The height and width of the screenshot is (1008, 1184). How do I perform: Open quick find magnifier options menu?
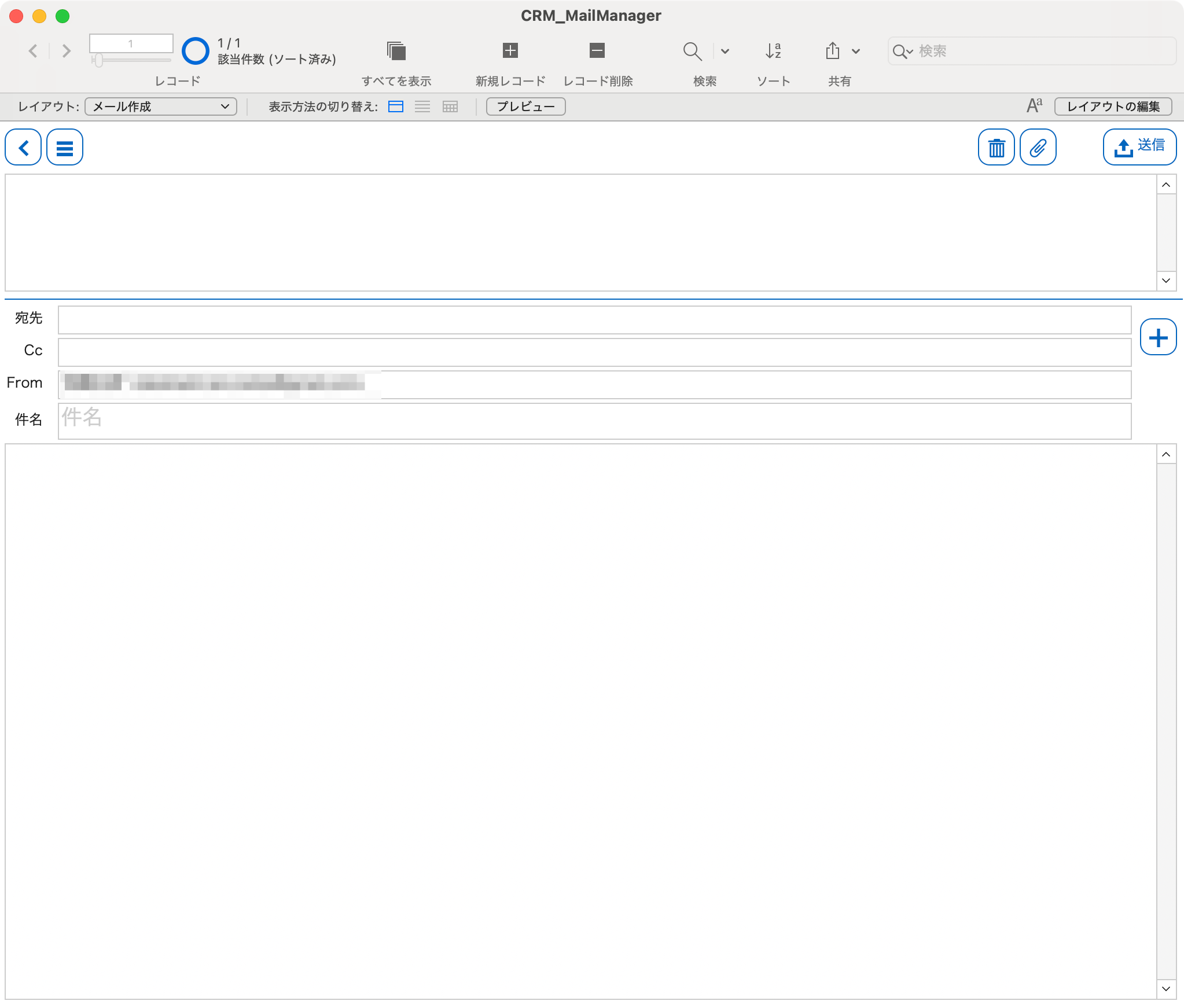(x=902, y=51)
